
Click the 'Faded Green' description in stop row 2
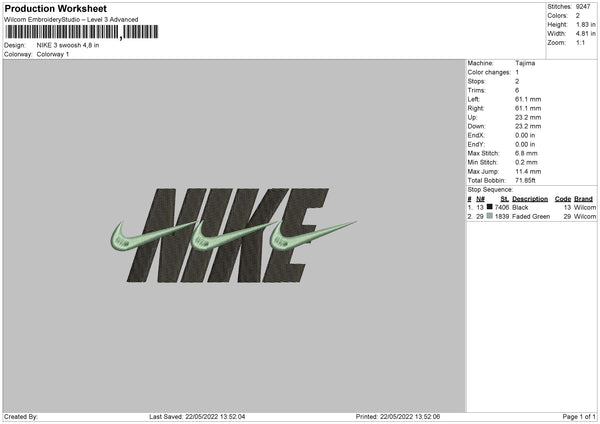(531, 217)
